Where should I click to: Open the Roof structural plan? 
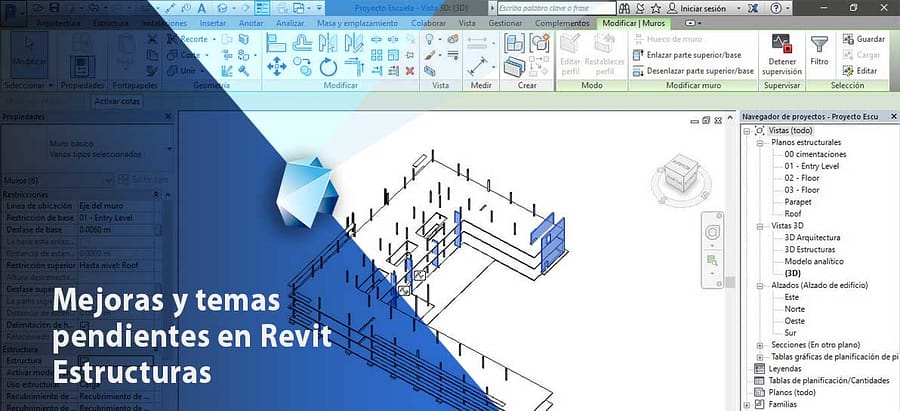click(x=793, y=214)
